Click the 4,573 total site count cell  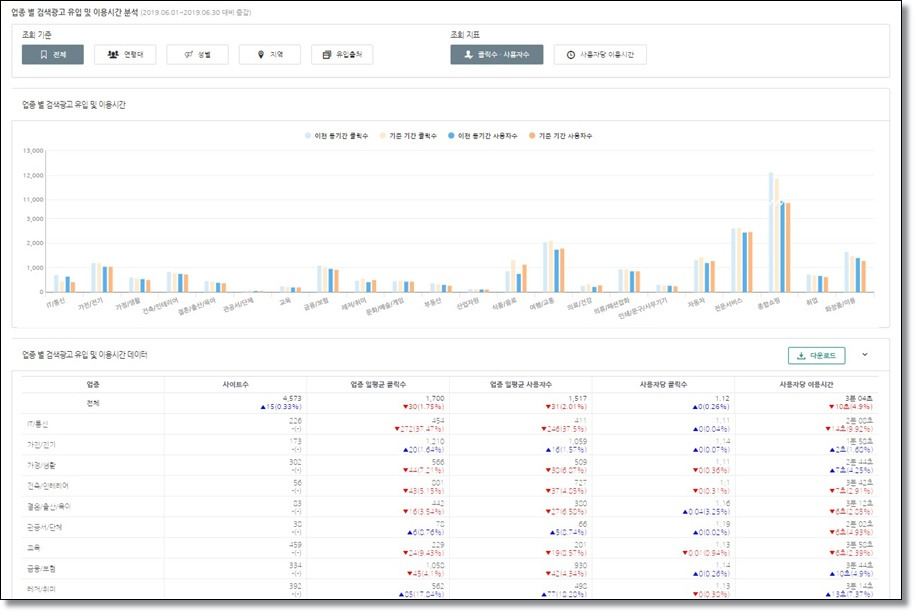pos(291,399)
